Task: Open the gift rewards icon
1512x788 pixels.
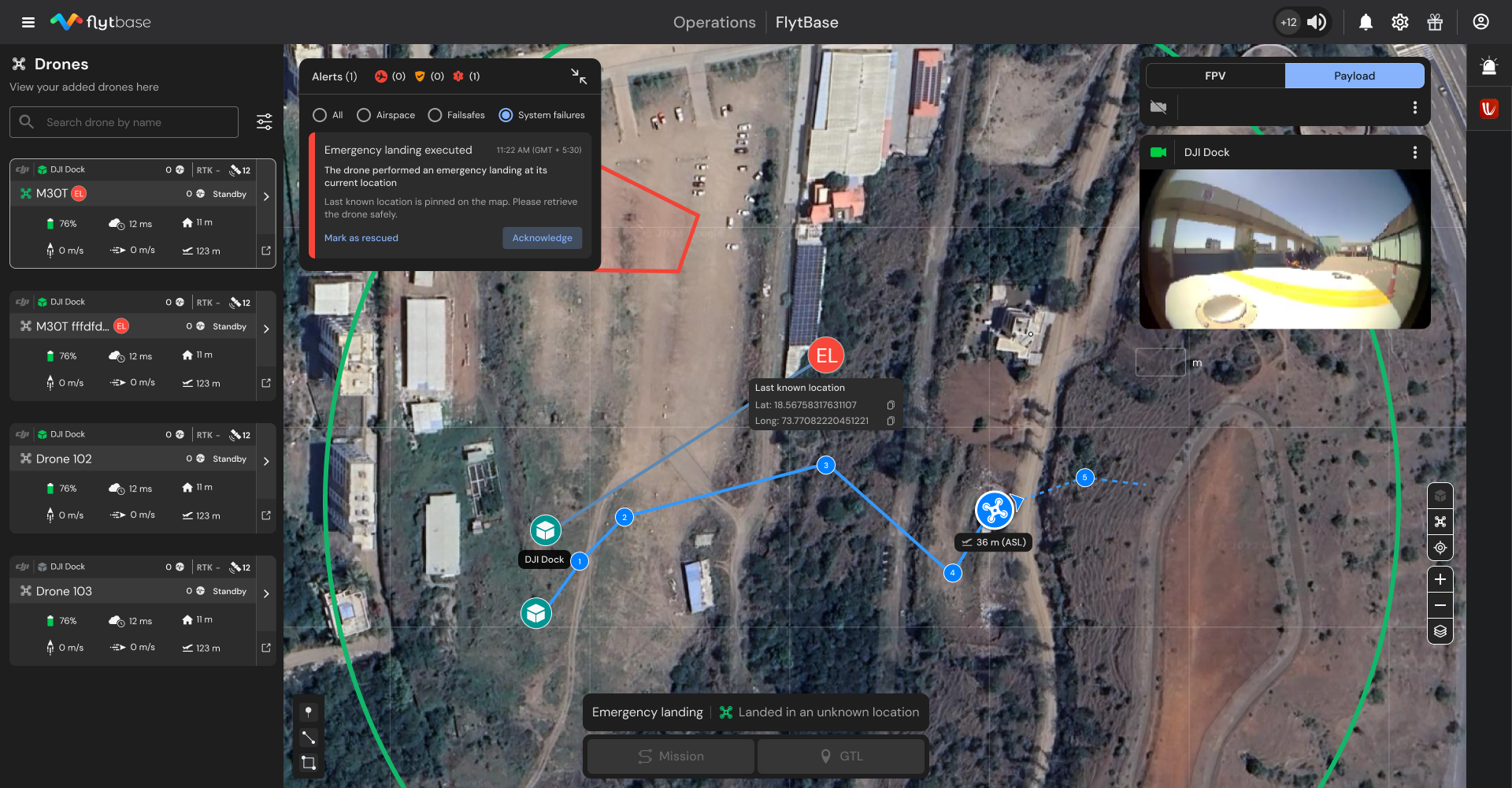Action: pyautogui.click(x=1435, y=22)
